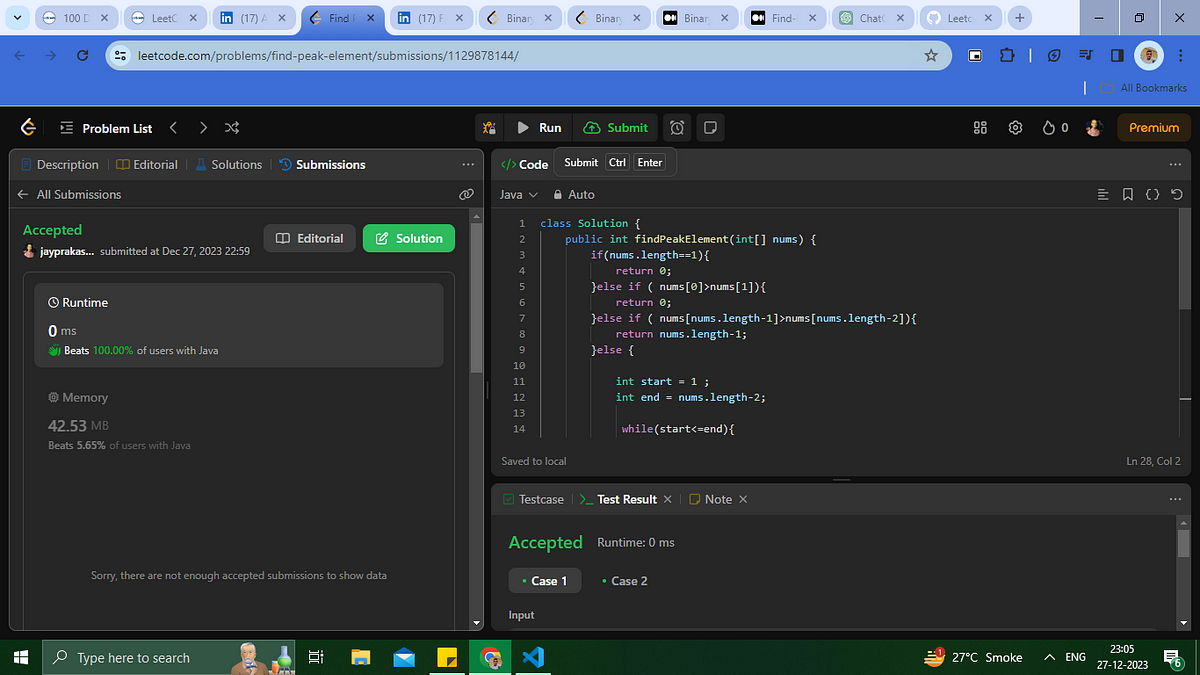This screenshot has width=1200, height=675.
Task: Copy submission link chain icon
Action: 466,194
